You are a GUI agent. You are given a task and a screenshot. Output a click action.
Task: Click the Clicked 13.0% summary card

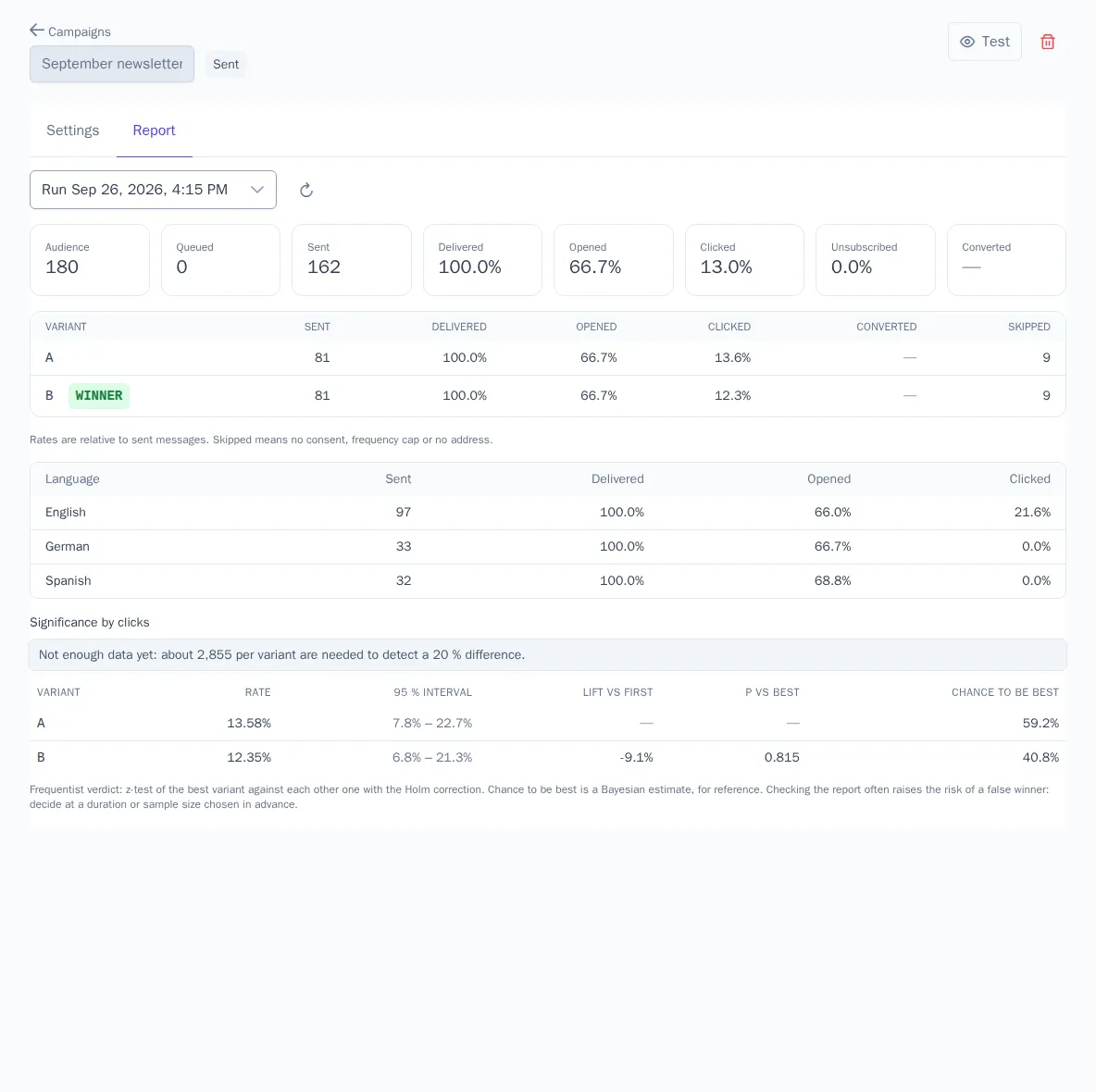click(744, 260)
